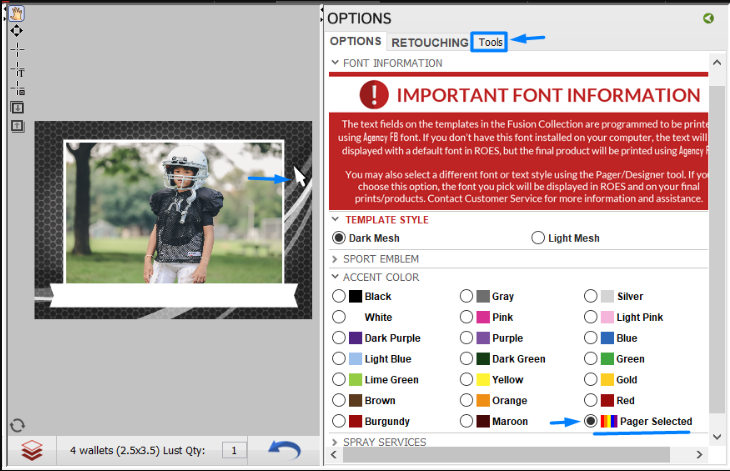
Task: Click the send layer down icon
Action: tap(17, 107)
